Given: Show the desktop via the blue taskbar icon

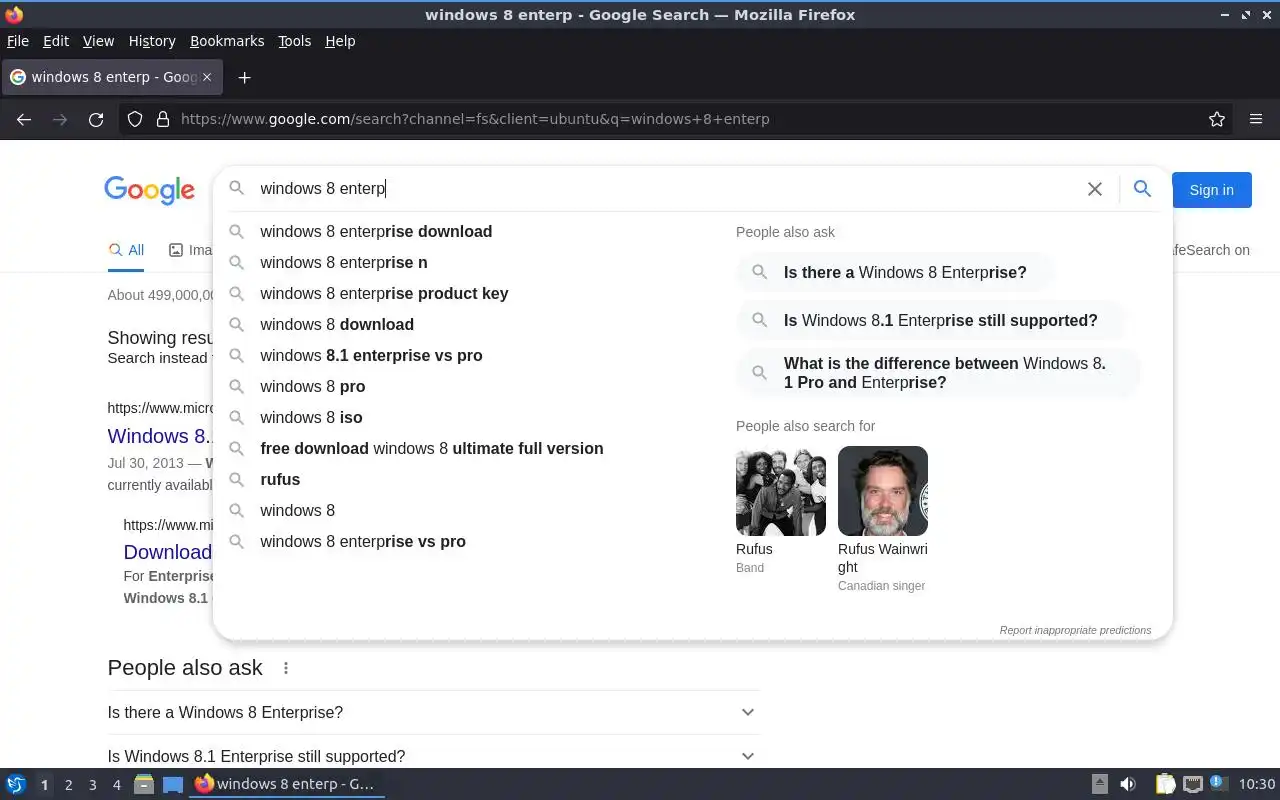Looking at the screenshot, I should pos(173,784).
